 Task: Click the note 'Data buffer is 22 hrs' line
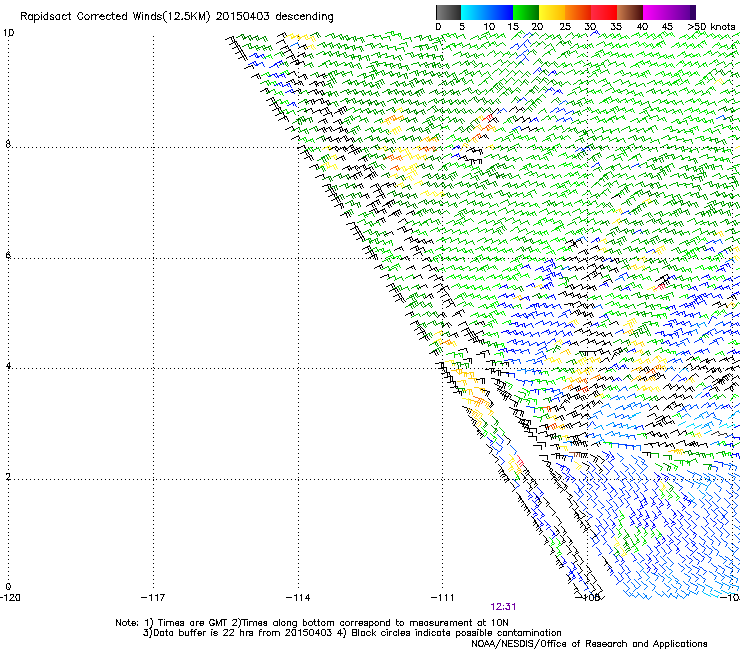point(352,633)
